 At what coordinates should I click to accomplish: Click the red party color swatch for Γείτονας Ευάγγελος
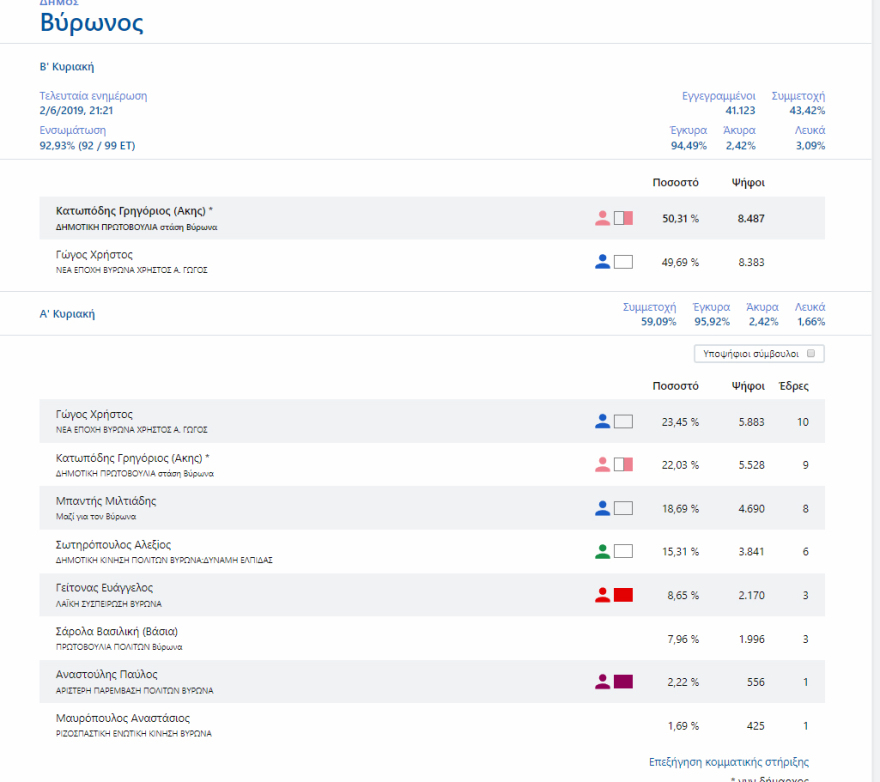[x=623, y=595]
